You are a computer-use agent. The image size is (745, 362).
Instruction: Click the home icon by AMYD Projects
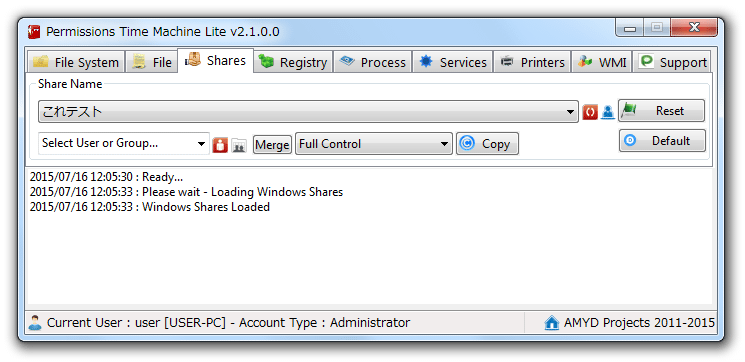tap(552, 323)
